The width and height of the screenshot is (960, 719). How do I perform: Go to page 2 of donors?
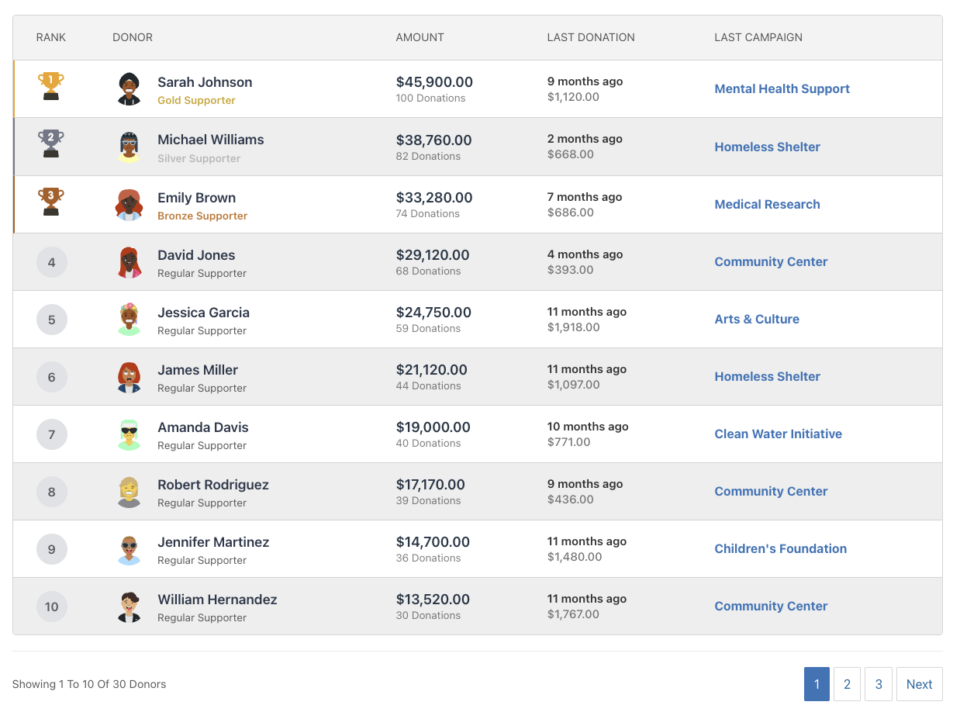[847, 684]
